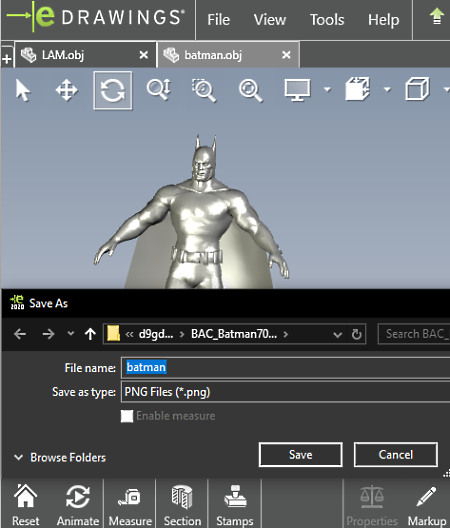
Task: Click the folder icon in the address bar
Action: point(114,333)
